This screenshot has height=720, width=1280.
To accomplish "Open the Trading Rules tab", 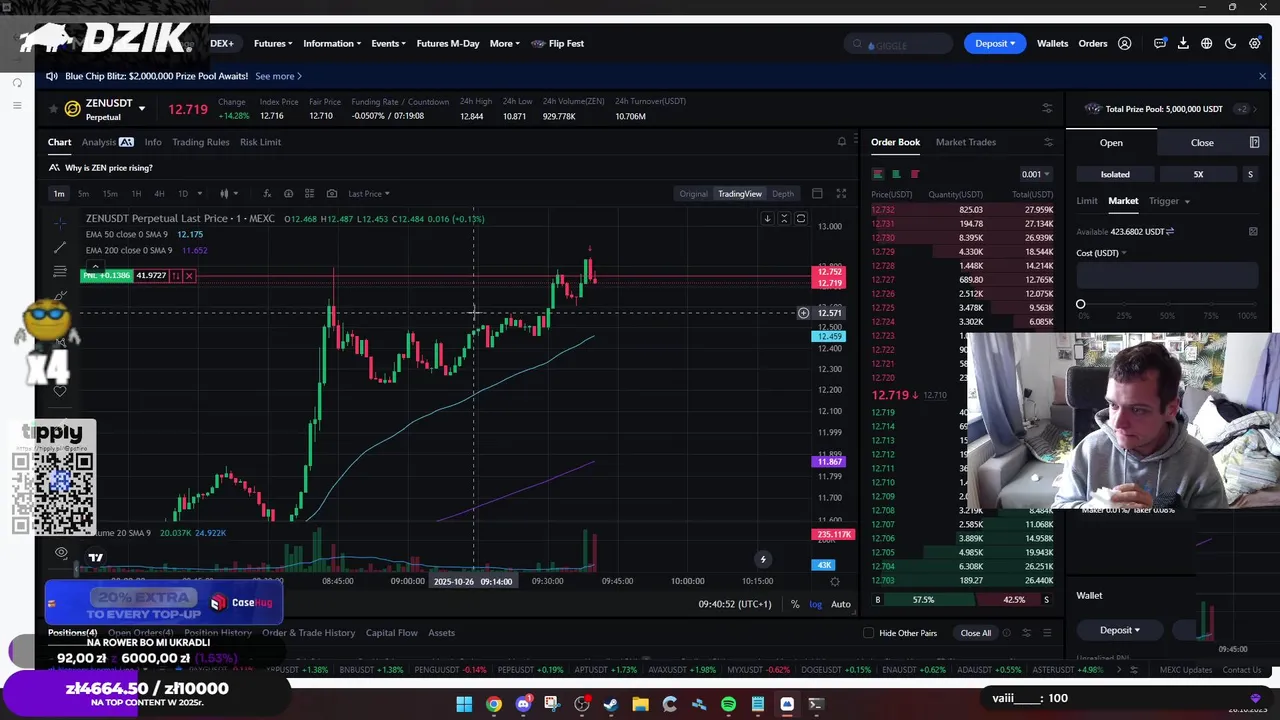I will click(x=201, y=142).
